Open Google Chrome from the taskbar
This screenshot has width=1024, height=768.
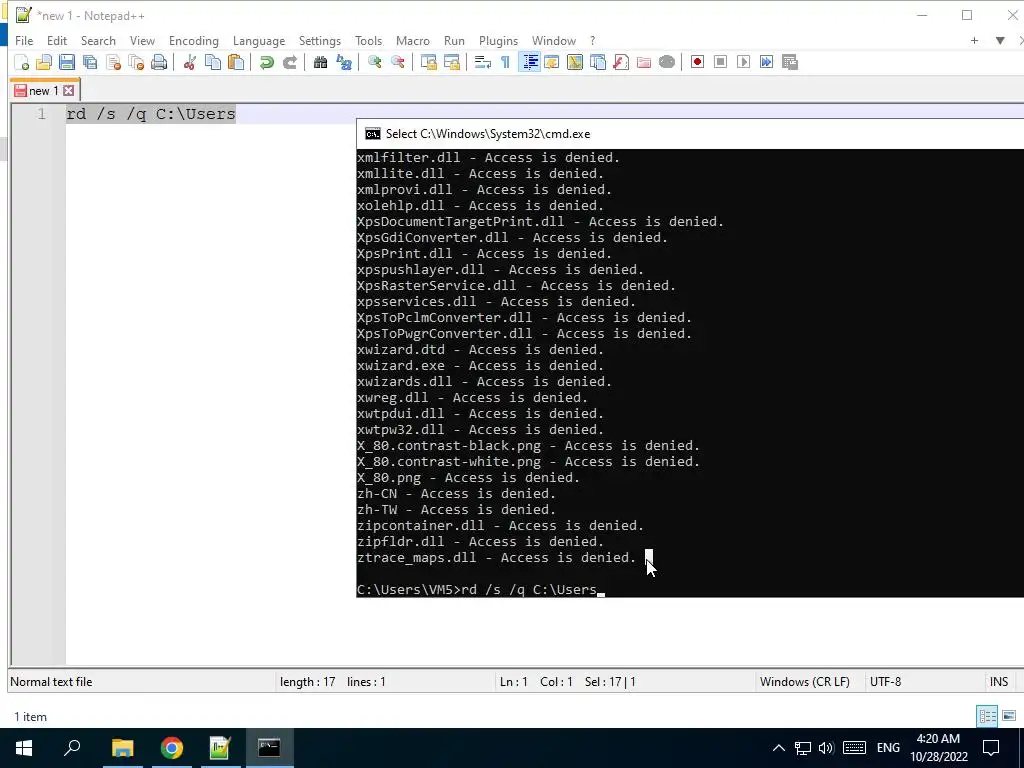[x=172, y=748]
